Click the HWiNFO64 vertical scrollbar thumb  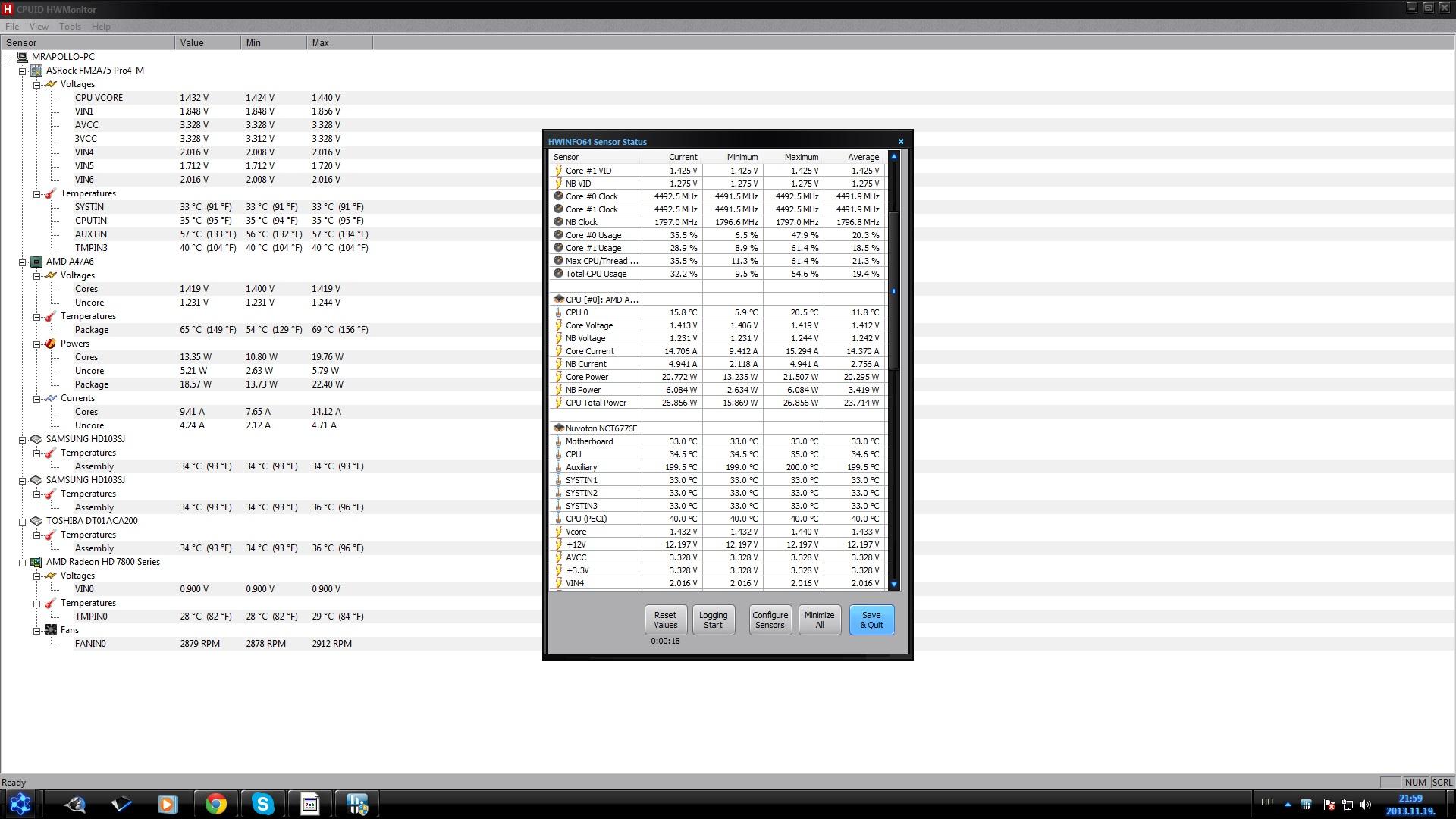pos(894,291)
